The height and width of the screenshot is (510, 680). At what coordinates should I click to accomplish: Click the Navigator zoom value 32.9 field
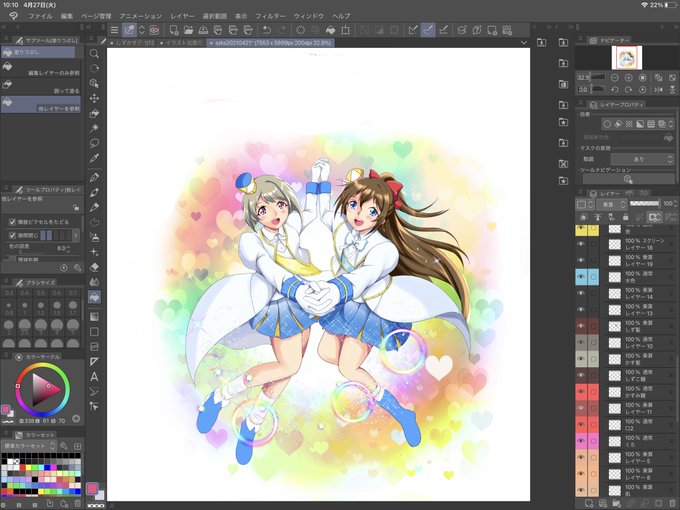583,78
